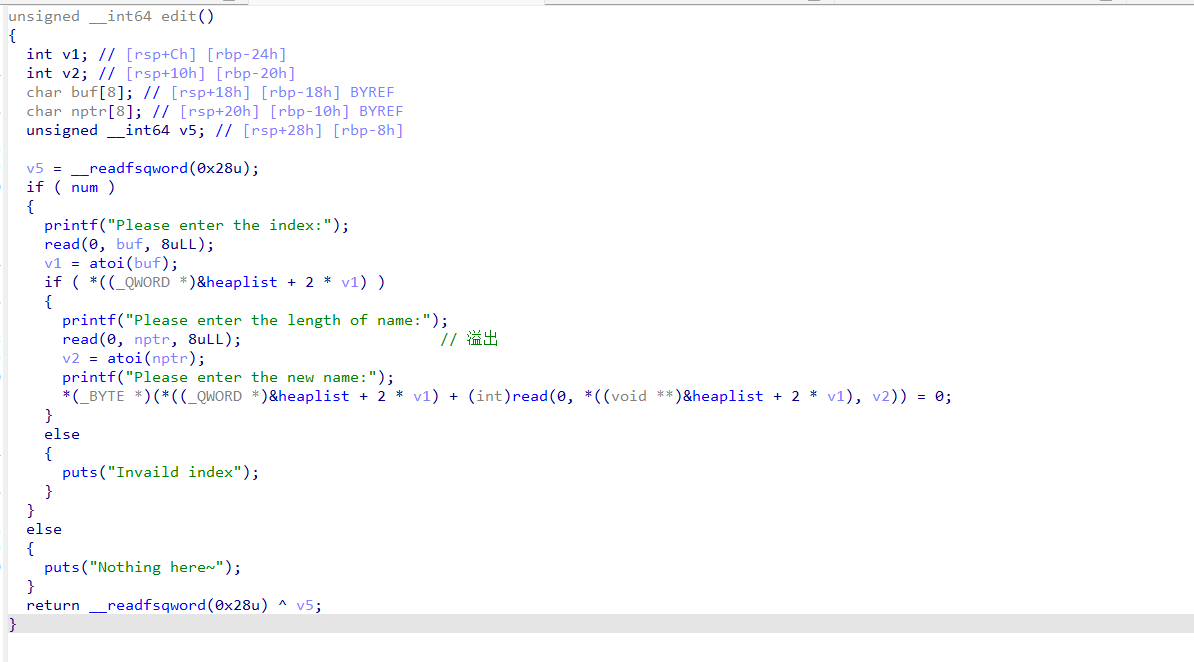The height and width of the screenshot is (662, 1194).
Task: Click the "Please enter the length of name:" string
Action: [278, 321]
